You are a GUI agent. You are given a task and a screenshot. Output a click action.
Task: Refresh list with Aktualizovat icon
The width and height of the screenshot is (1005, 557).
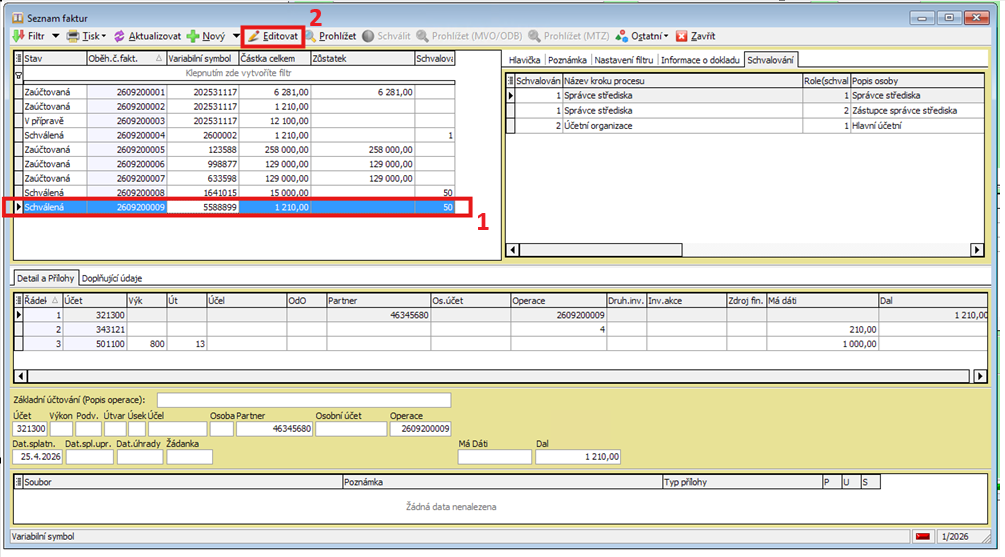tap(120, 36)
